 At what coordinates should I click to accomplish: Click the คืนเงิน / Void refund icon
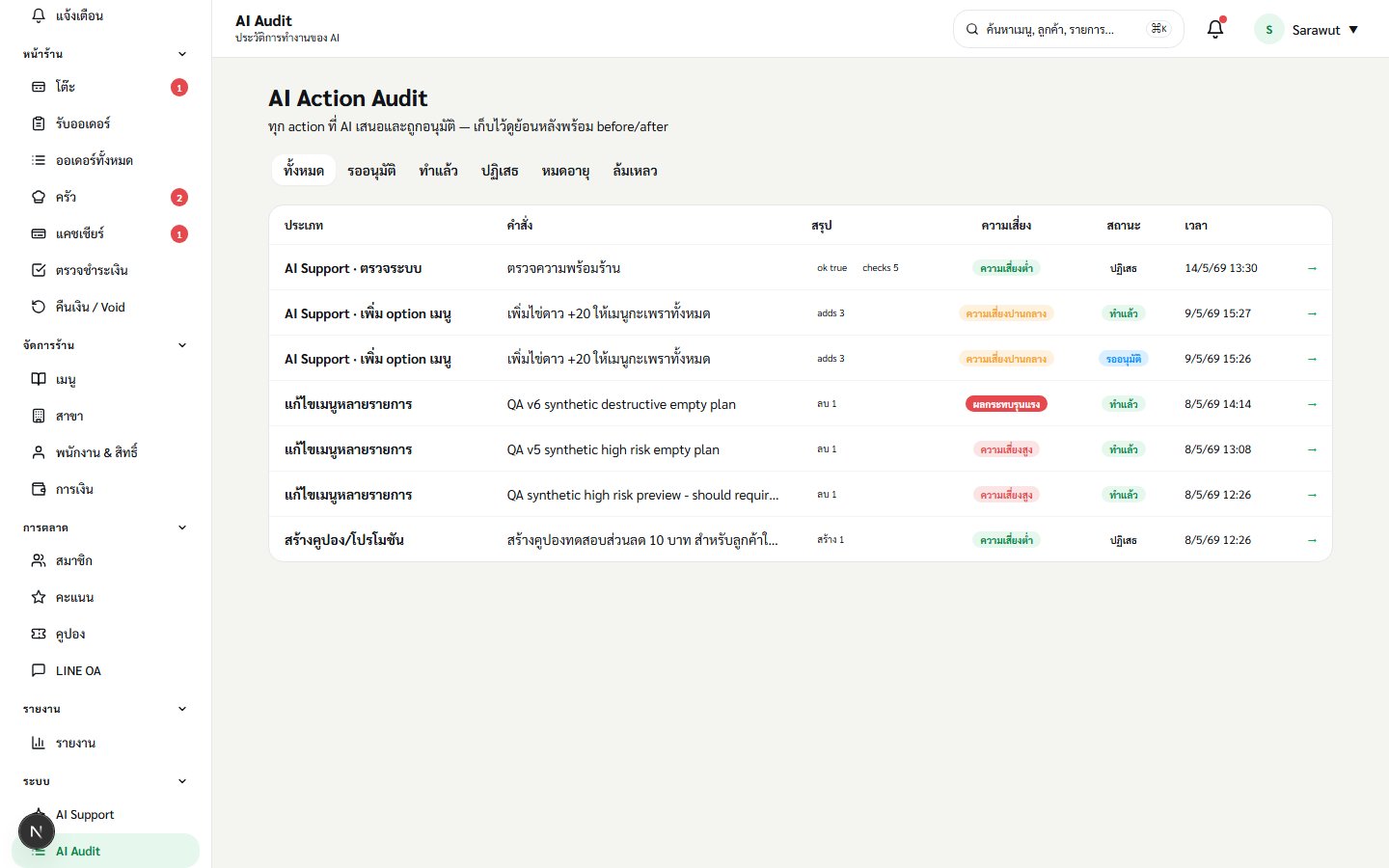coord(39,307)
